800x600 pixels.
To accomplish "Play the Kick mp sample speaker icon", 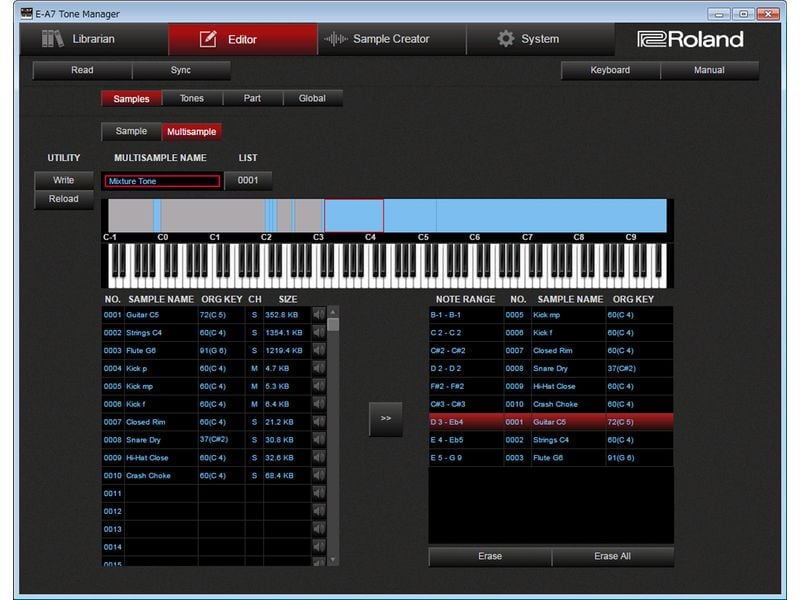I will 319,386.
